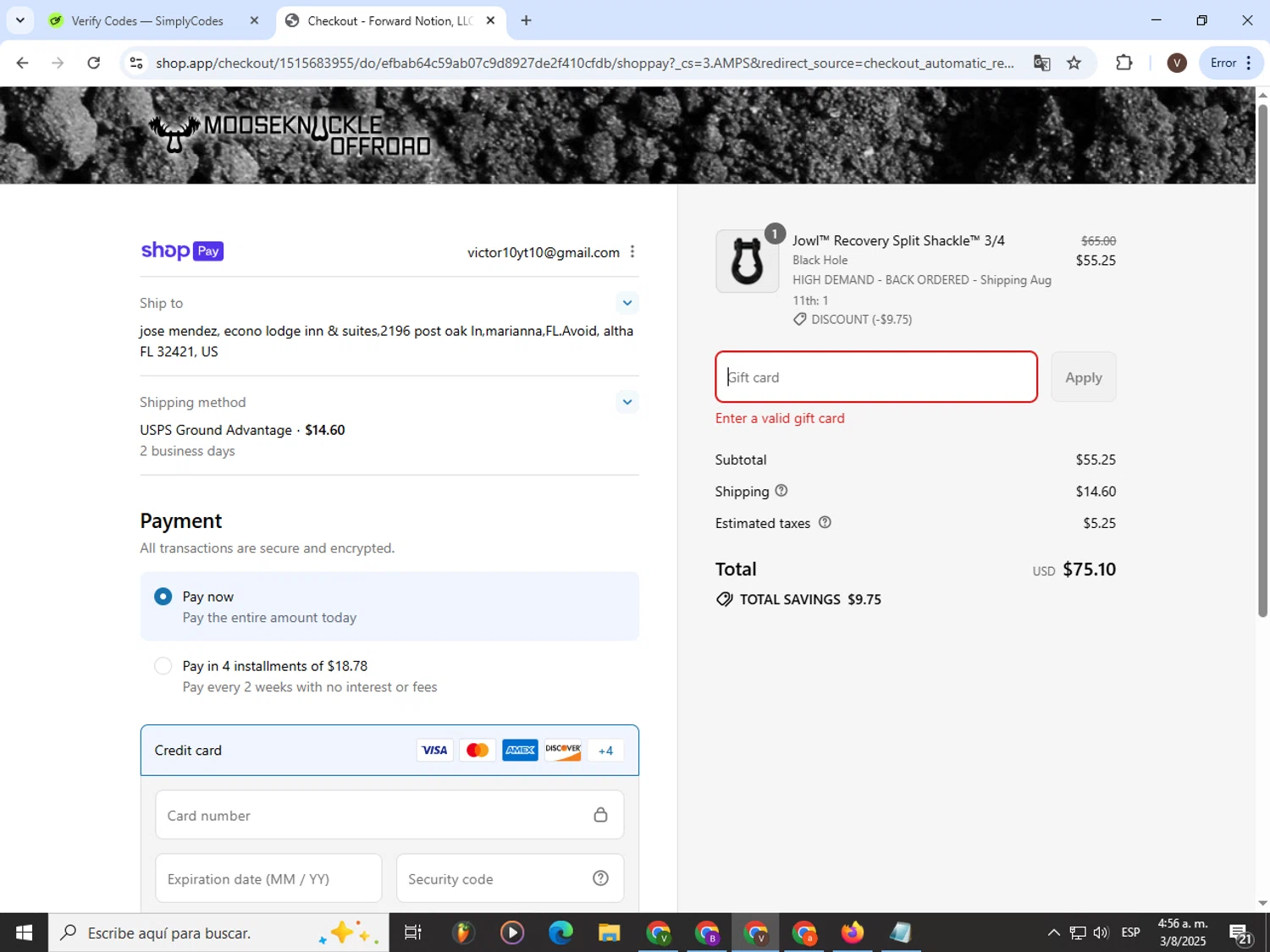Close the Checkout tab

(490, 20)
